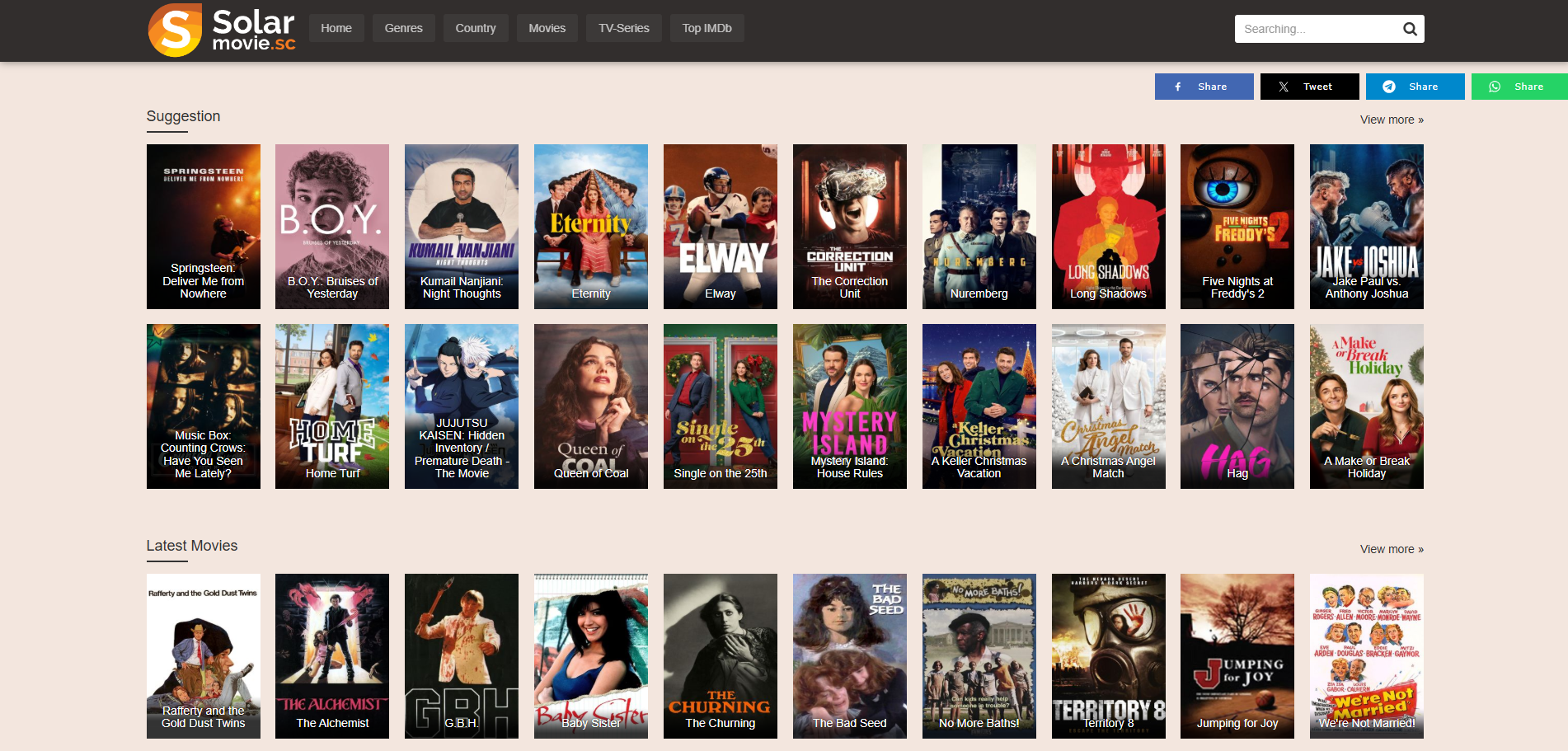Choose the Queen of Coal poster

(x=590, y=406)
